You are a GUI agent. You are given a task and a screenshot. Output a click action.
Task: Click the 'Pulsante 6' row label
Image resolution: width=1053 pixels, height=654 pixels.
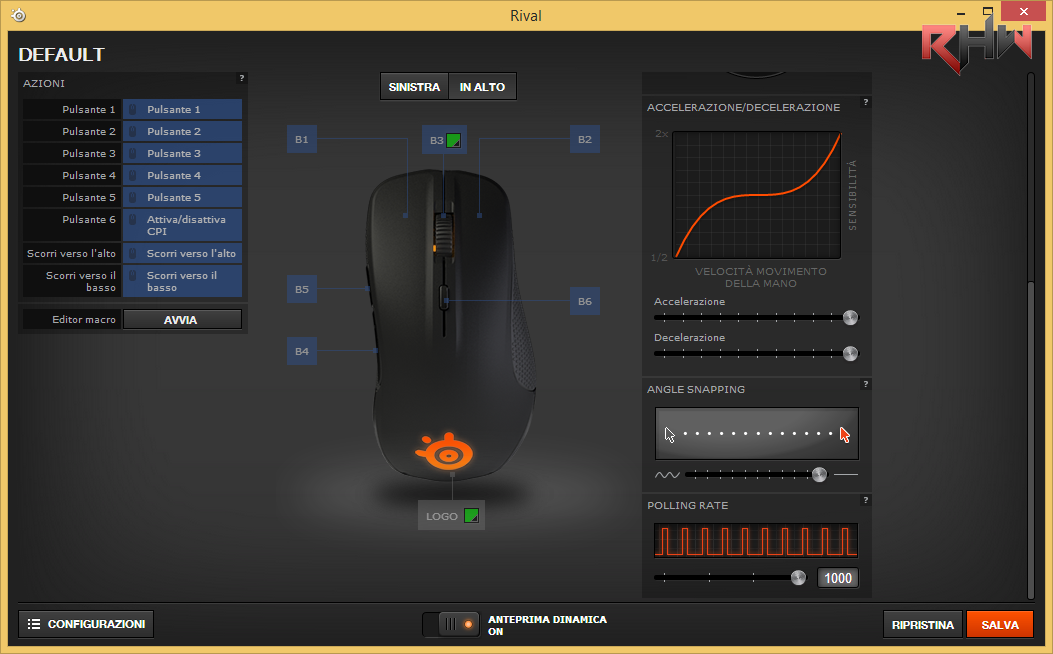tap(89, 220)
